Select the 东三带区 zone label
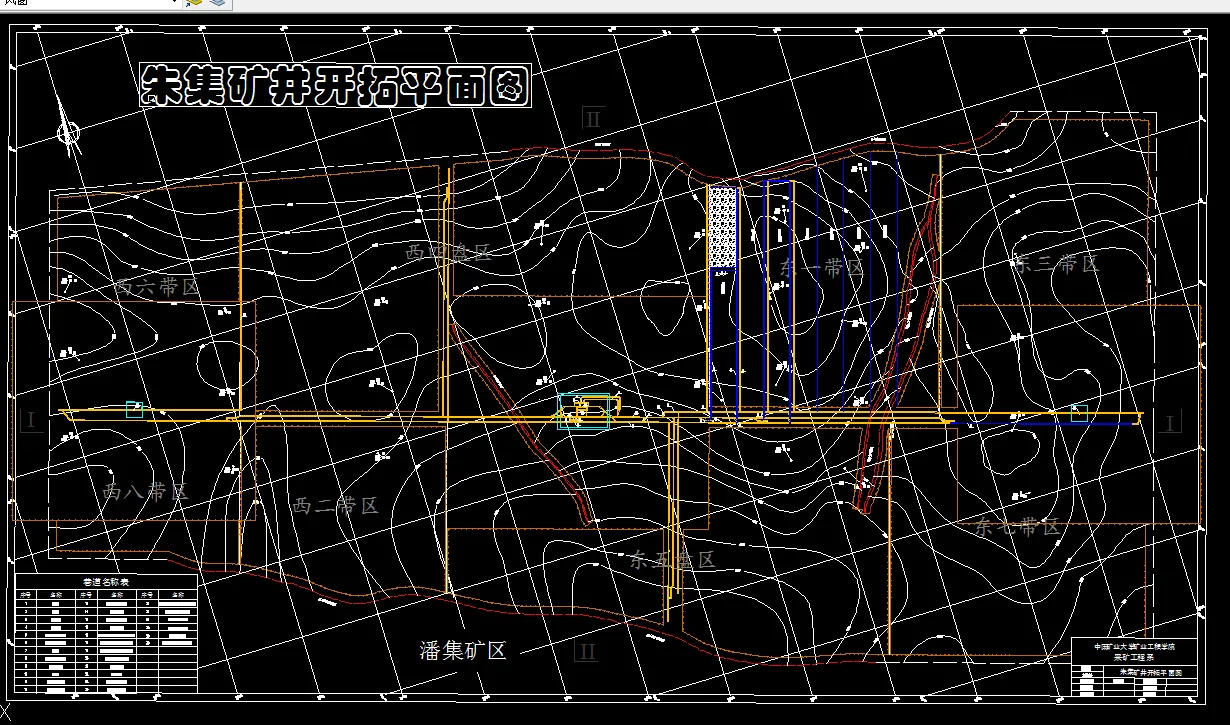The image size is (1230, 725). point(1055,264)
